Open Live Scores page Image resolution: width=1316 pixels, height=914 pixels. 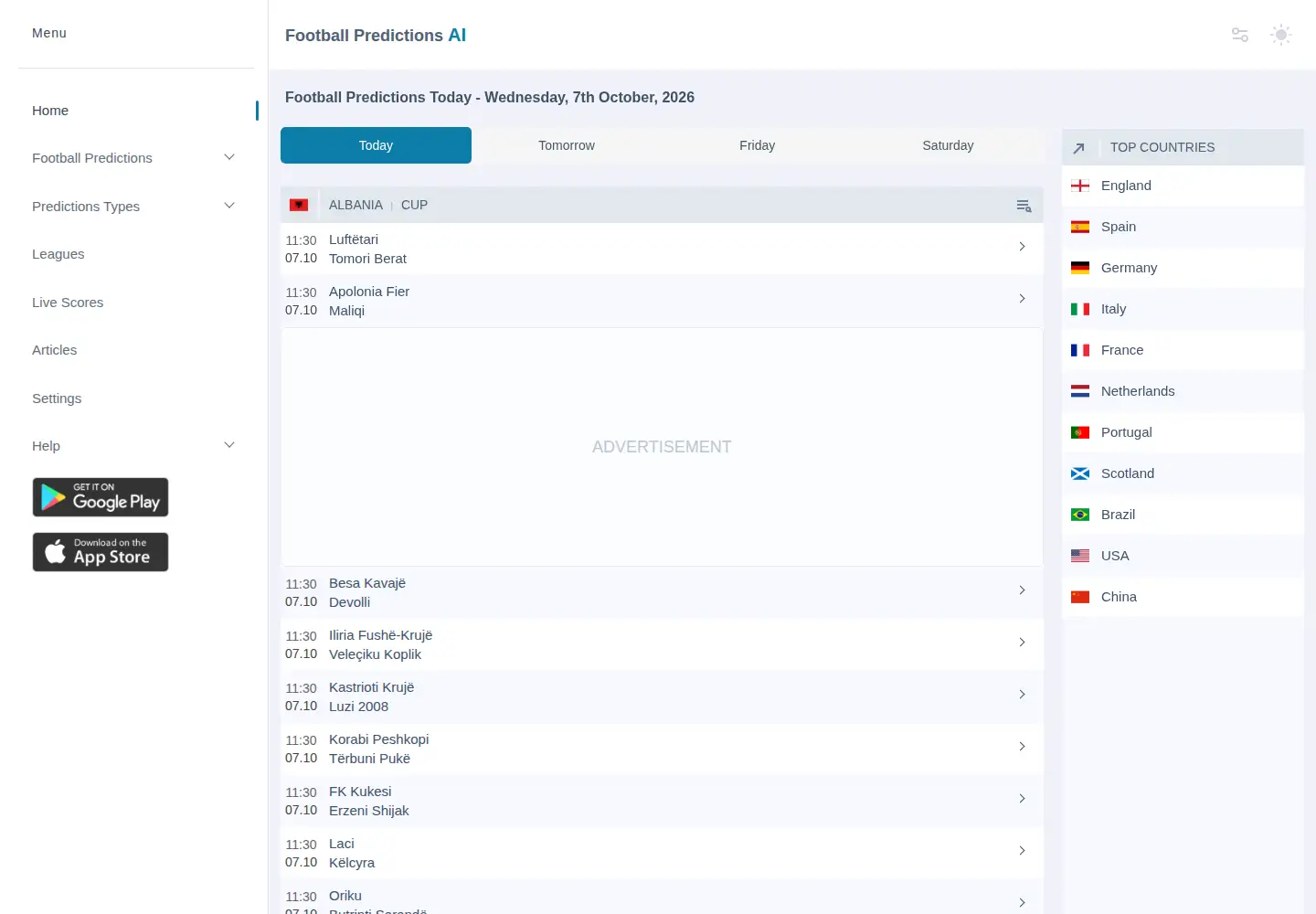pos(68,303)
